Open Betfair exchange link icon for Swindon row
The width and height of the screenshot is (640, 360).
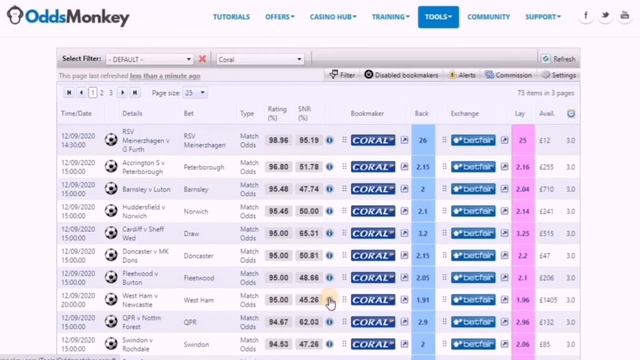pos(504,344)
